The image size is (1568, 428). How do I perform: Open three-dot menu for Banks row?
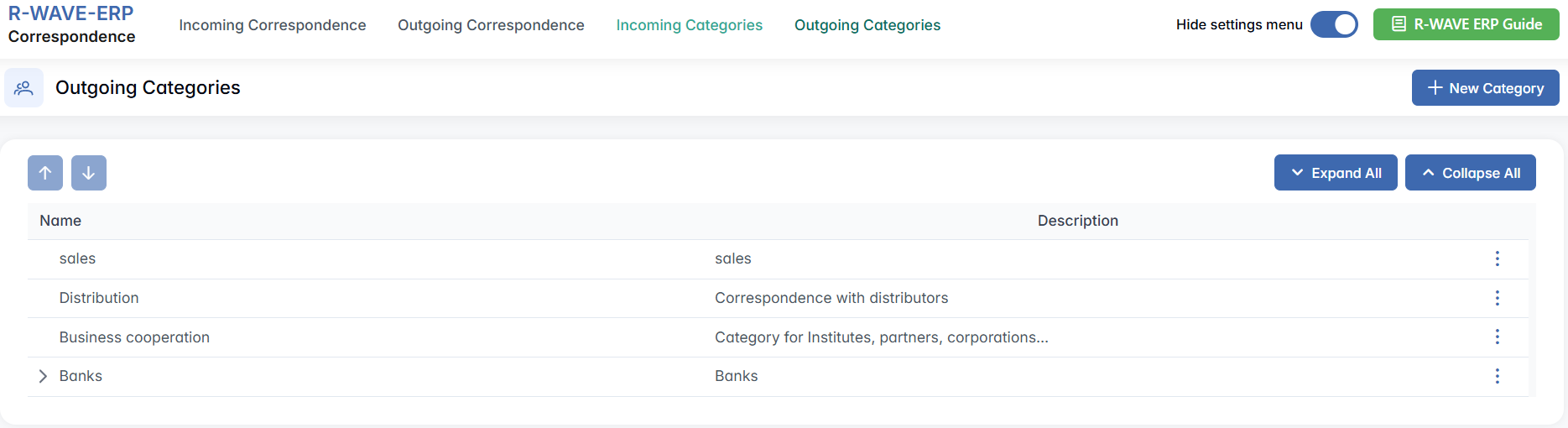(x=1497, y=376)
